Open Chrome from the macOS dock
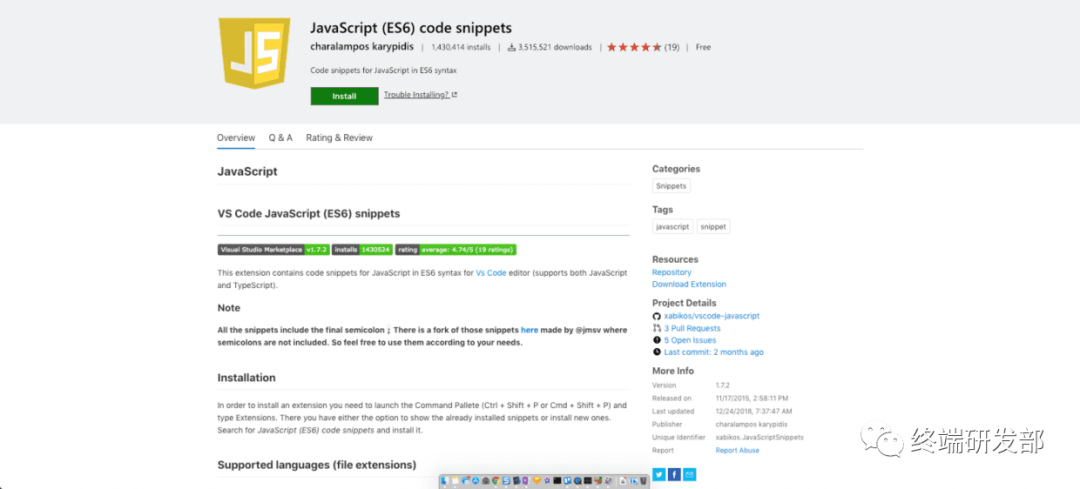The height and width of the screenshot is (489, 1080). pos(496,482)
